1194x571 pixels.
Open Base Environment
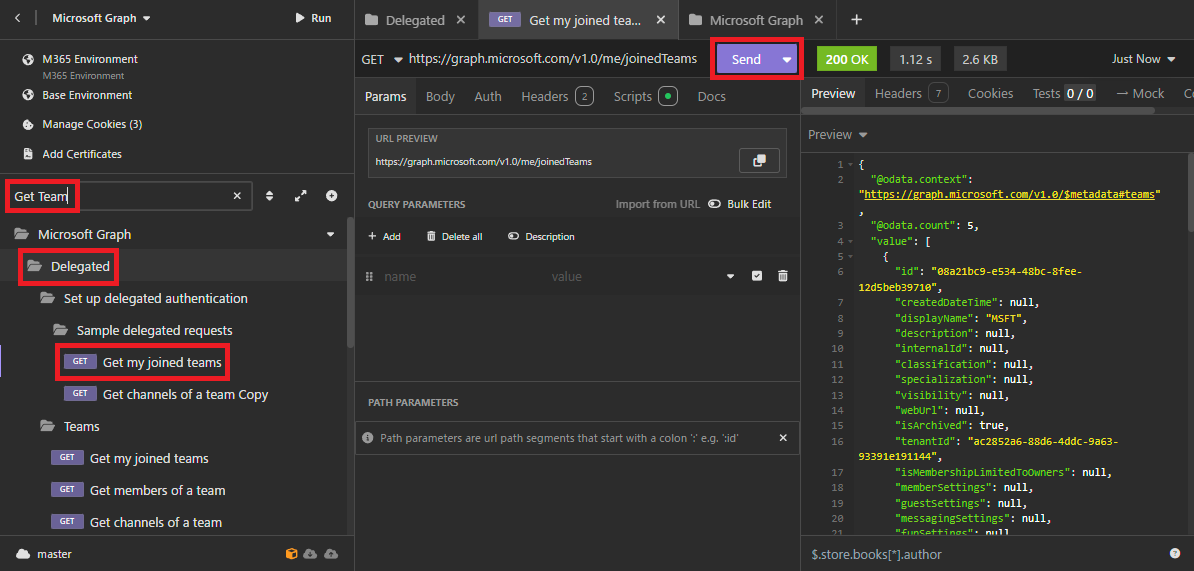tap(87, 95)
